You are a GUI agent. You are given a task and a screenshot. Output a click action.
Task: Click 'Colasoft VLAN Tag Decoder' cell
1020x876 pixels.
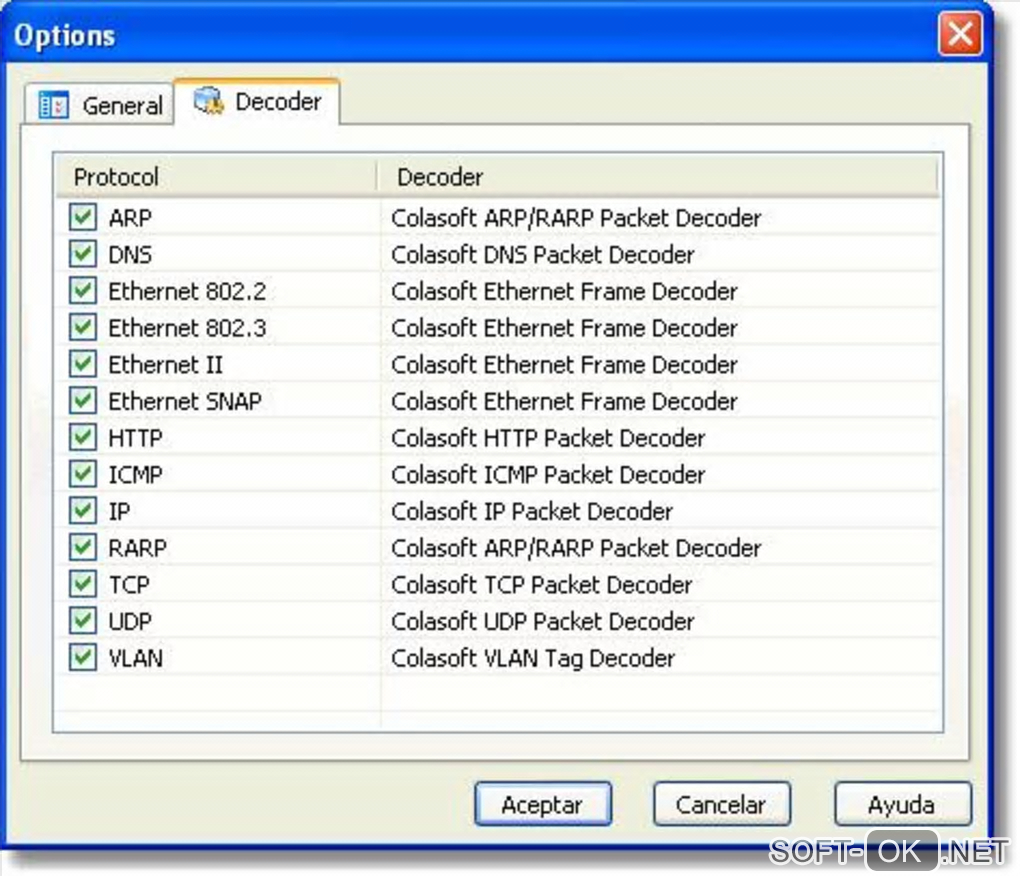533,659
